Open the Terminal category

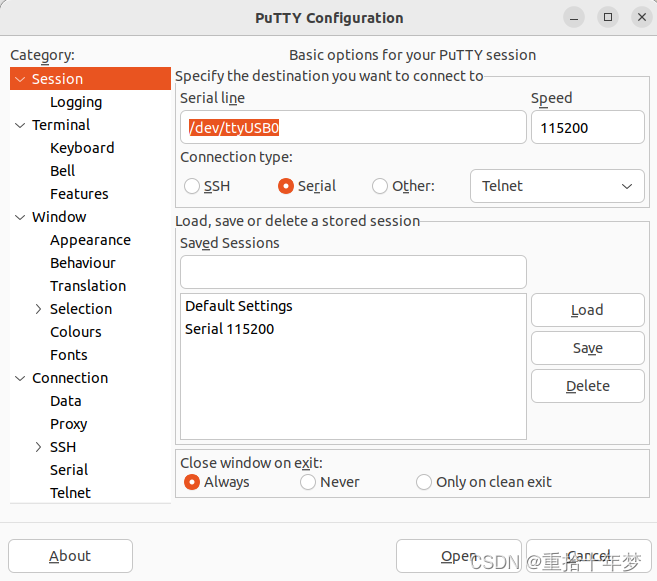tap(61, 125)
